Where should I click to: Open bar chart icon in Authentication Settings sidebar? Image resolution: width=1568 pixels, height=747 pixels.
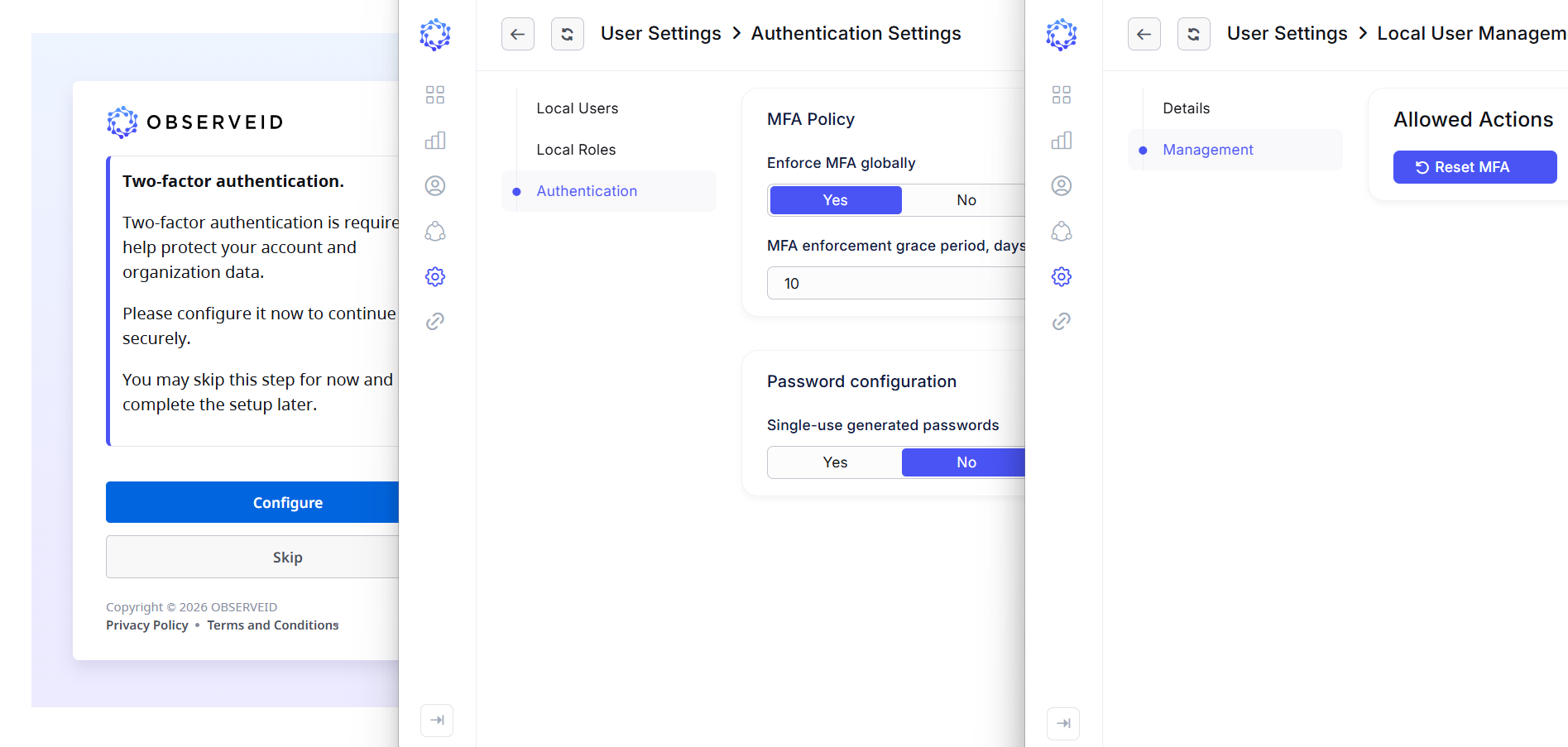click(x=435, y=141)
